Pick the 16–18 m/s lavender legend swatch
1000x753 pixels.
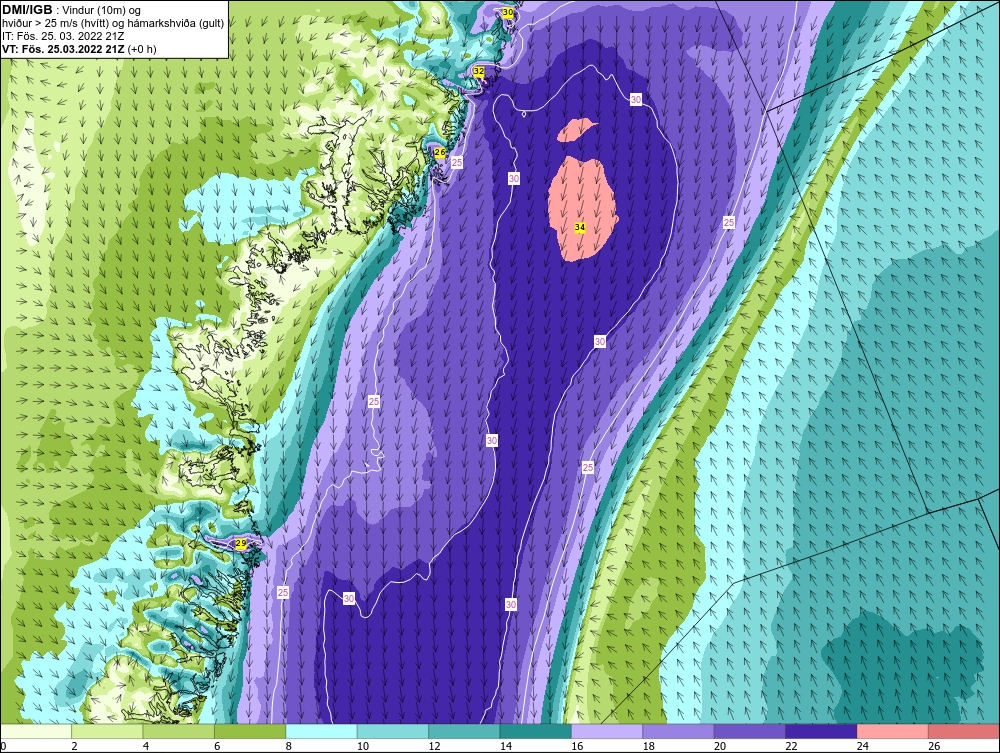coord(607,731)
